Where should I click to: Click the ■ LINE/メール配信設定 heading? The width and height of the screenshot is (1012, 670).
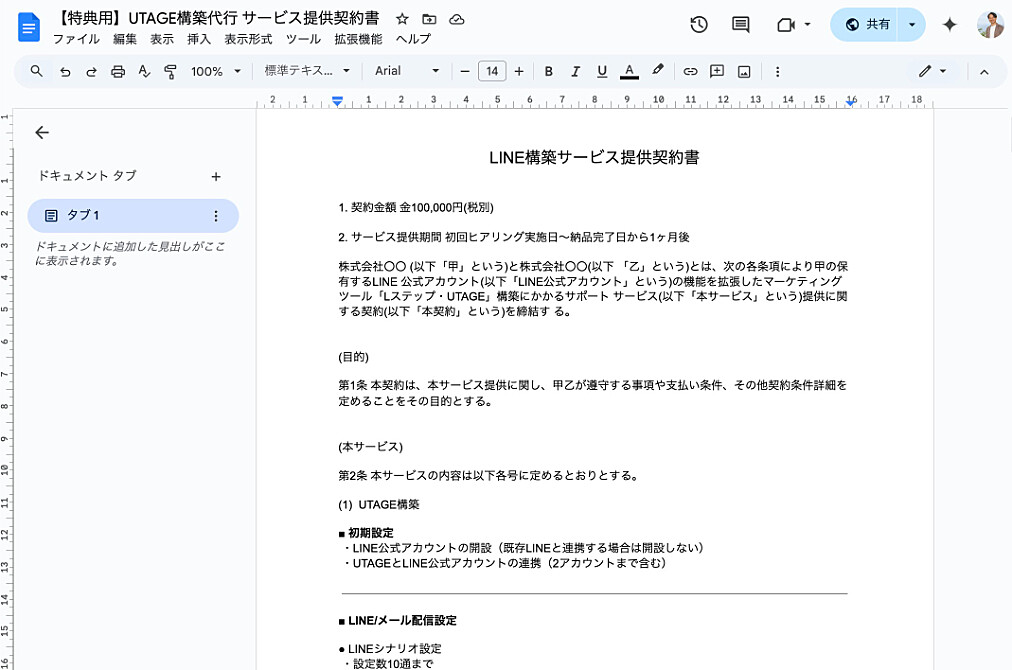coord(397,621)
